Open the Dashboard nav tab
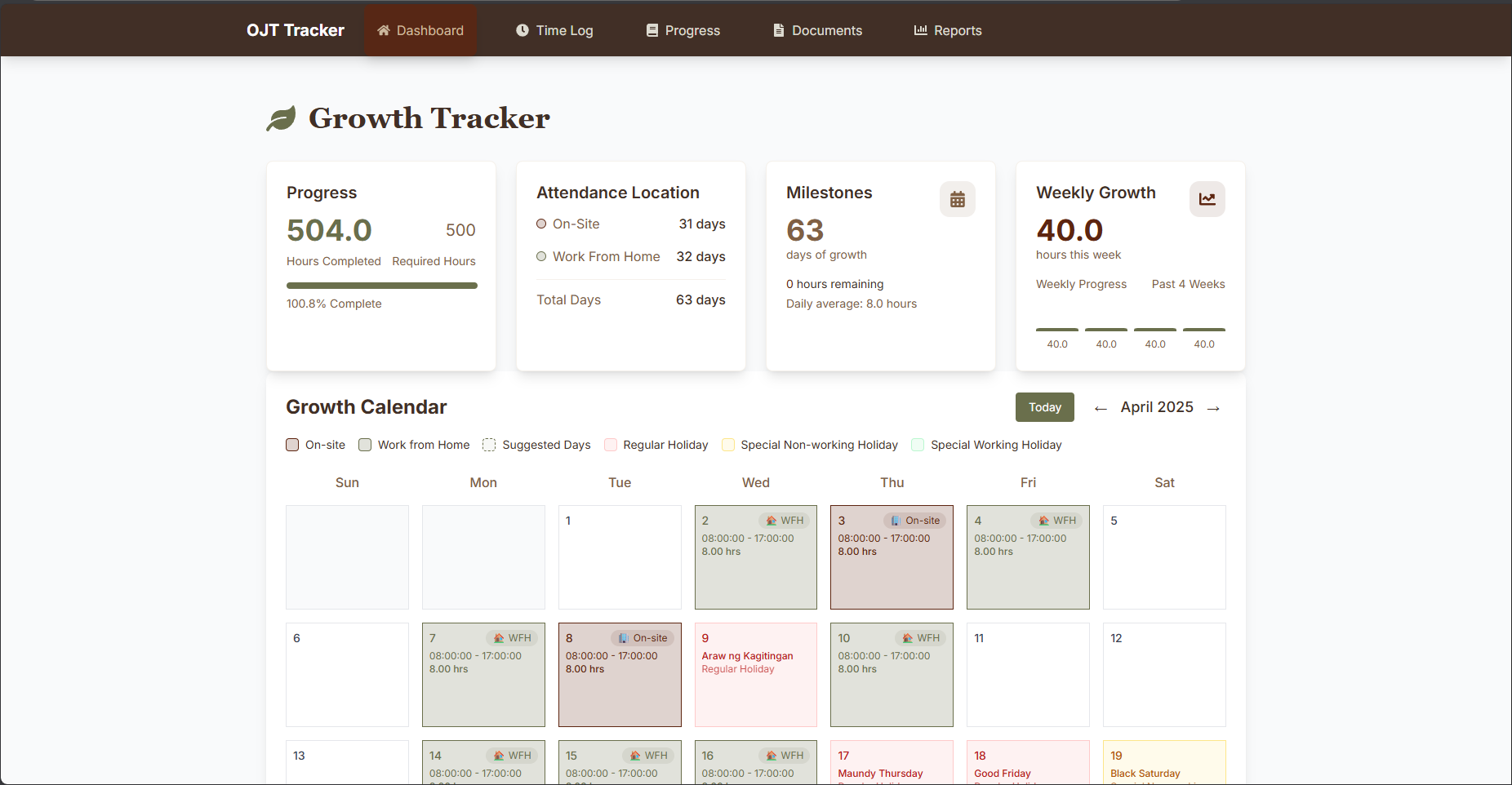Viewport: 1512px width, 785px height. coord(420,30)
